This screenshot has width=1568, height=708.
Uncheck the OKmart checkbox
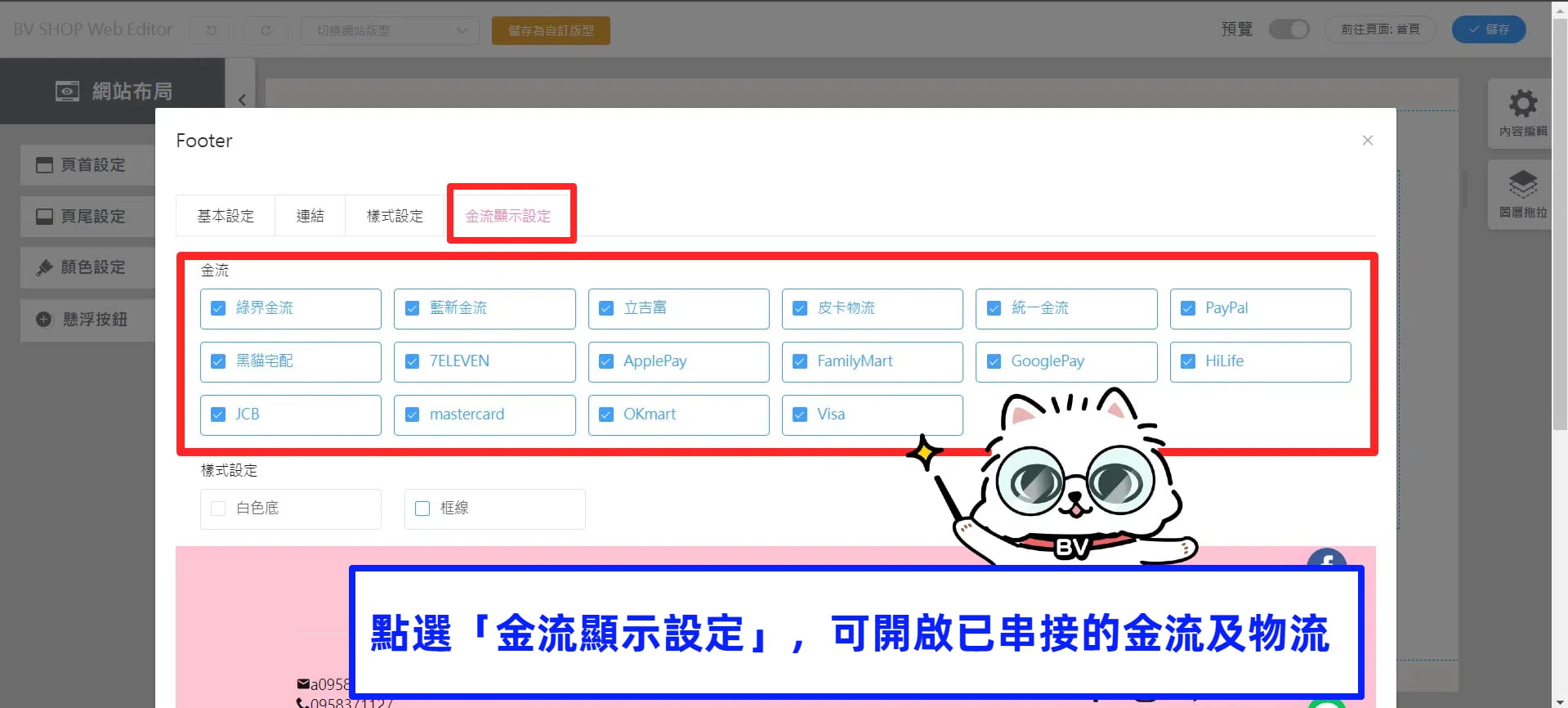point(606,414)
